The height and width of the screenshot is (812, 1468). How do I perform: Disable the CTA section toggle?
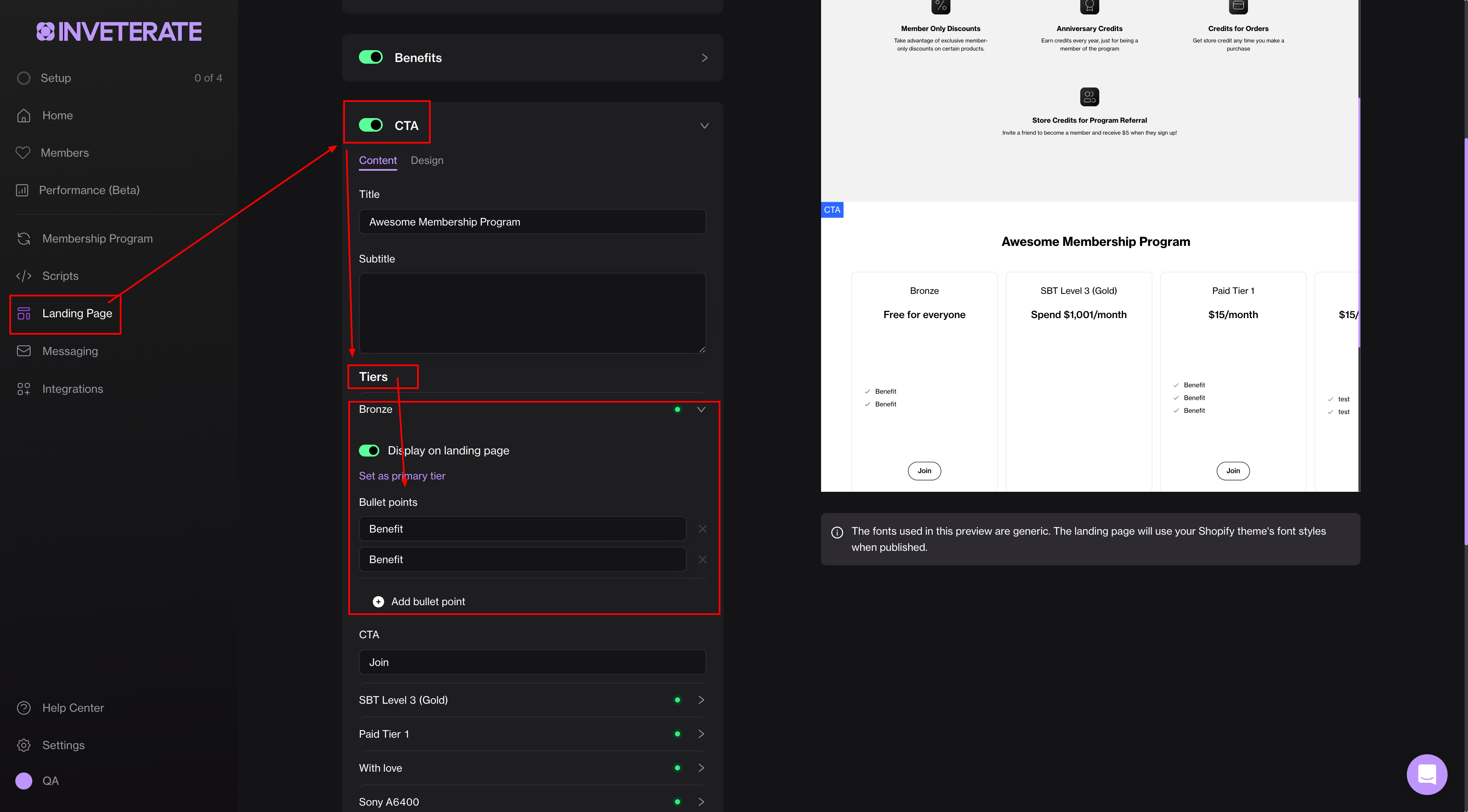370,125
